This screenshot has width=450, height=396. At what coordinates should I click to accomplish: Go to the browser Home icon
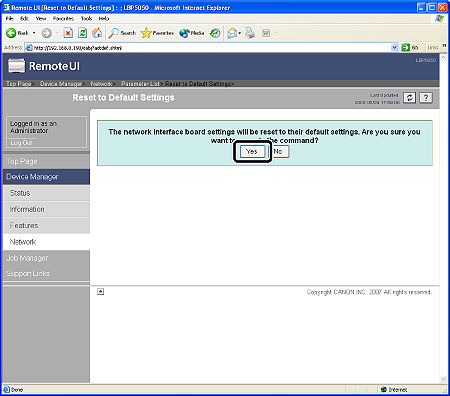[x=97, y=33]
